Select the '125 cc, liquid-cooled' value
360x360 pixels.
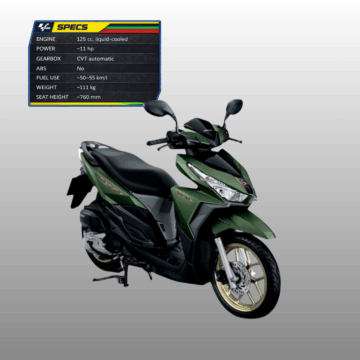(102, 39)
